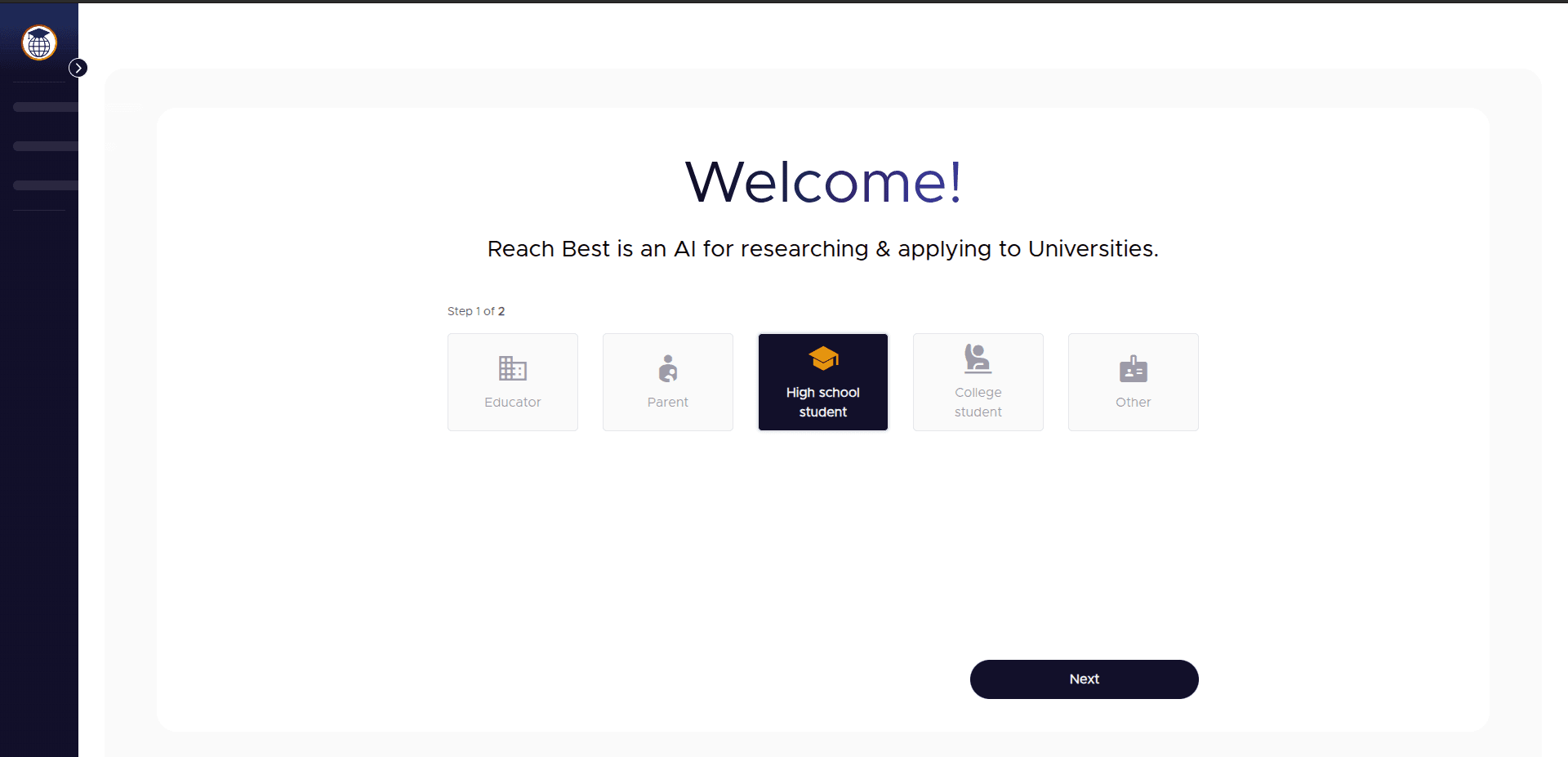Click the Reach Best globe logo

pyautogui.click(x=39, y=42)
